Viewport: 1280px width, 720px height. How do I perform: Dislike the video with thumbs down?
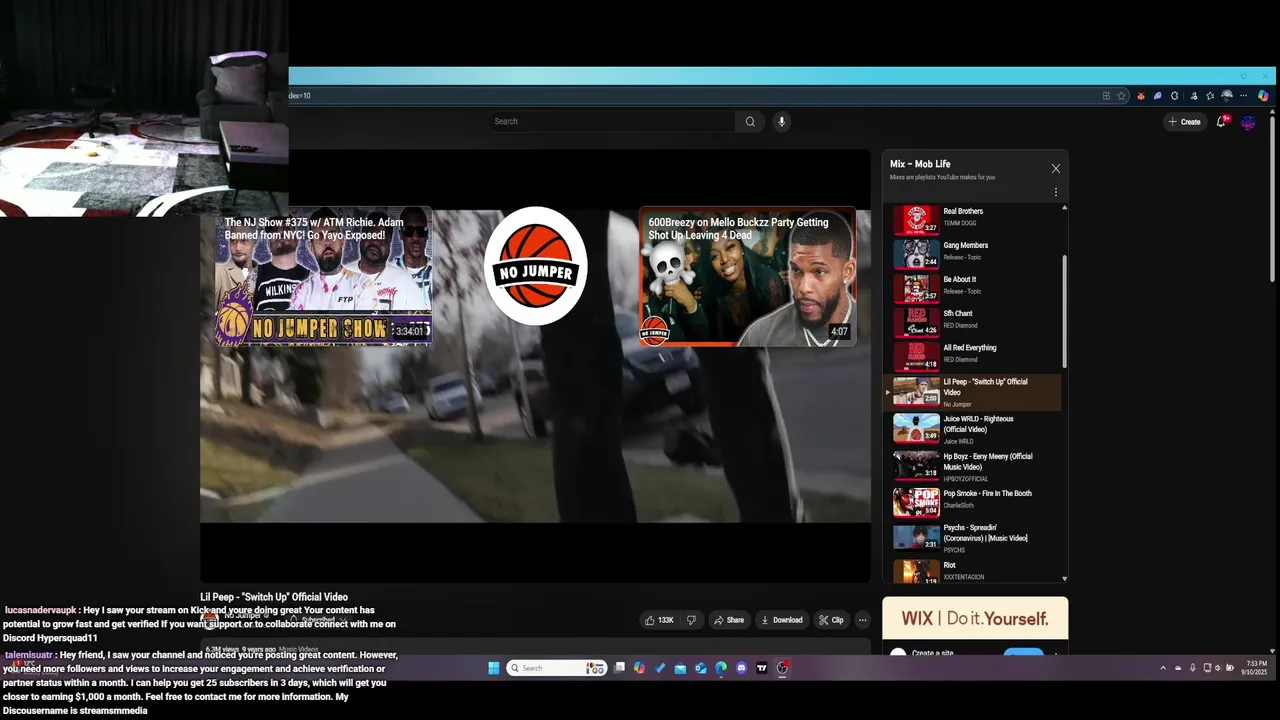pos(691,620)
